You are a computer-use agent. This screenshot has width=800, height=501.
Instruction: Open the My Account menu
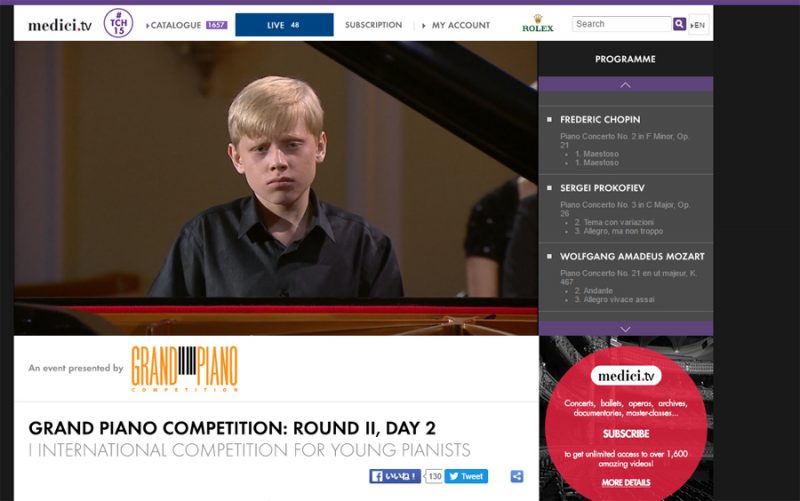coord(456,25)
